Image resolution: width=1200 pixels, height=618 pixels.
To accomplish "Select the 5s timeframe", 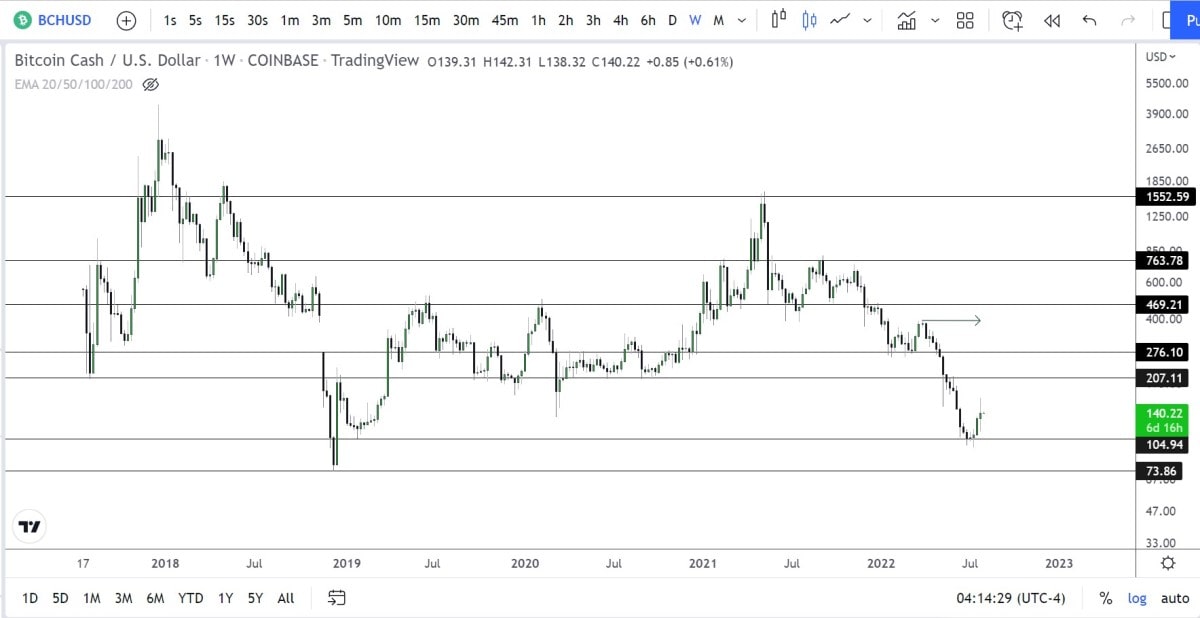I will point(195,20).
